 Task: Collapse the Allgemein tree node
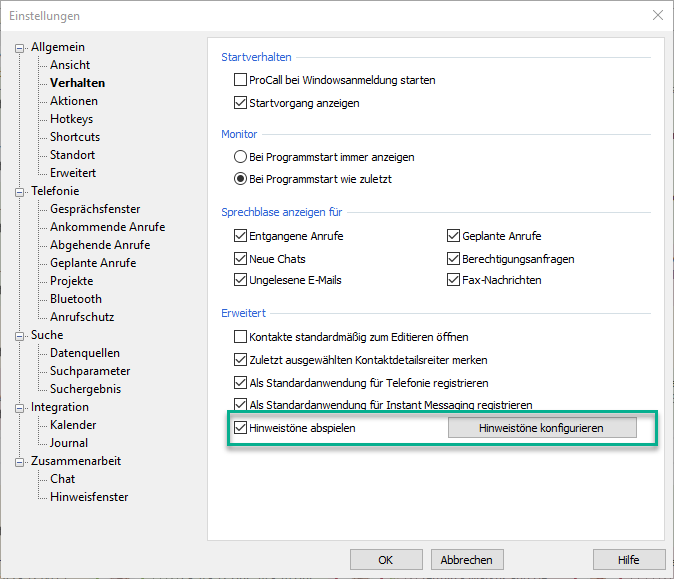(x=20, y=48)
